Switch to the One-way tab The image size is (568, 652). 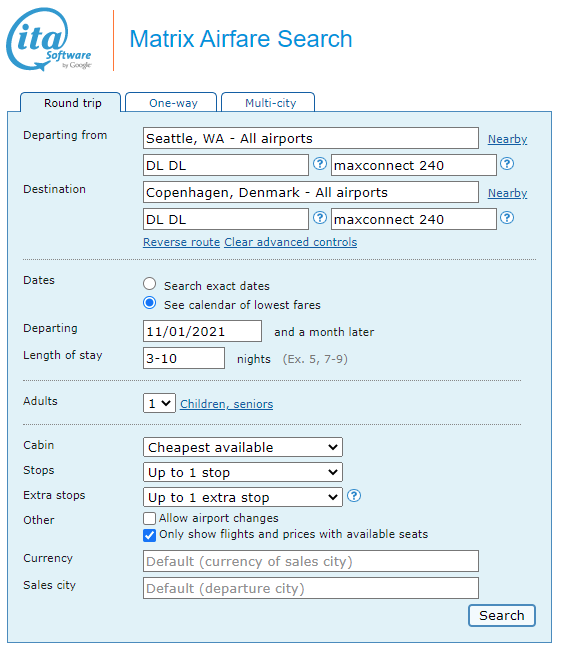pos(171,102)
